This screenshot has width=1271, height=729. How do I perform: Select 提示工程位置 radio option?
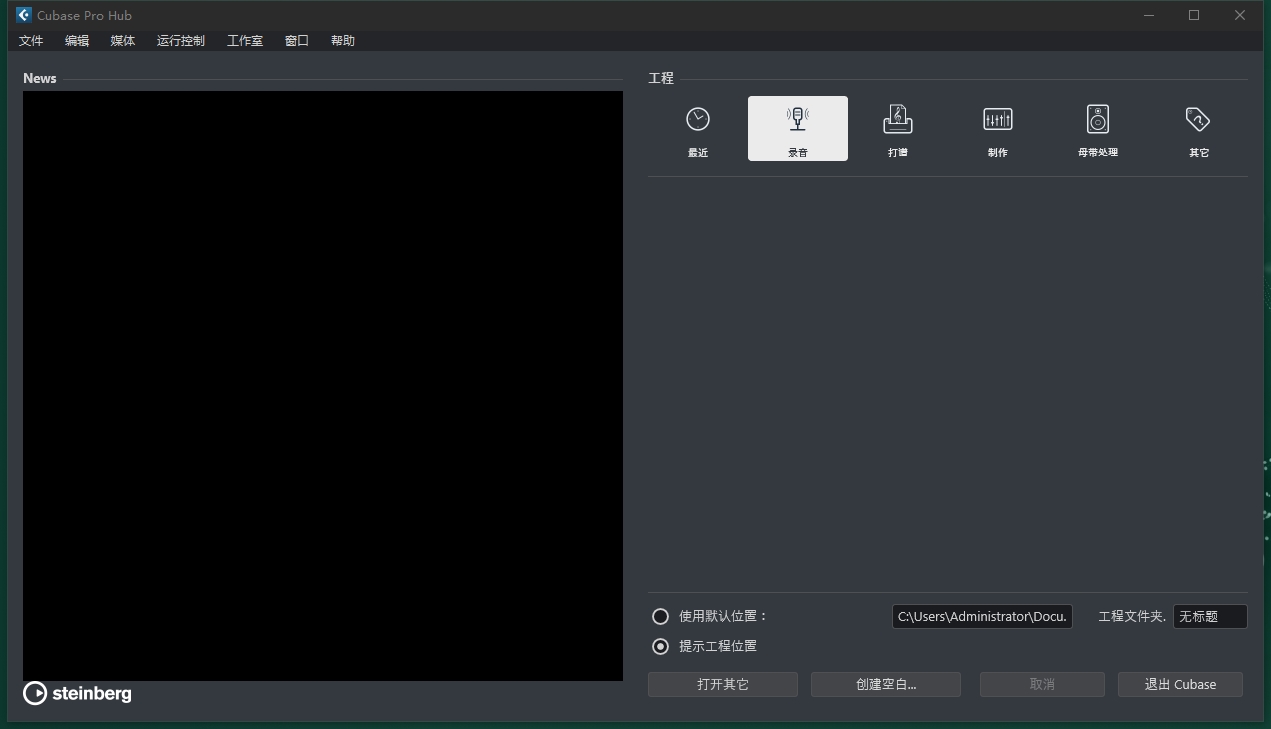click(x=660, y=646)
